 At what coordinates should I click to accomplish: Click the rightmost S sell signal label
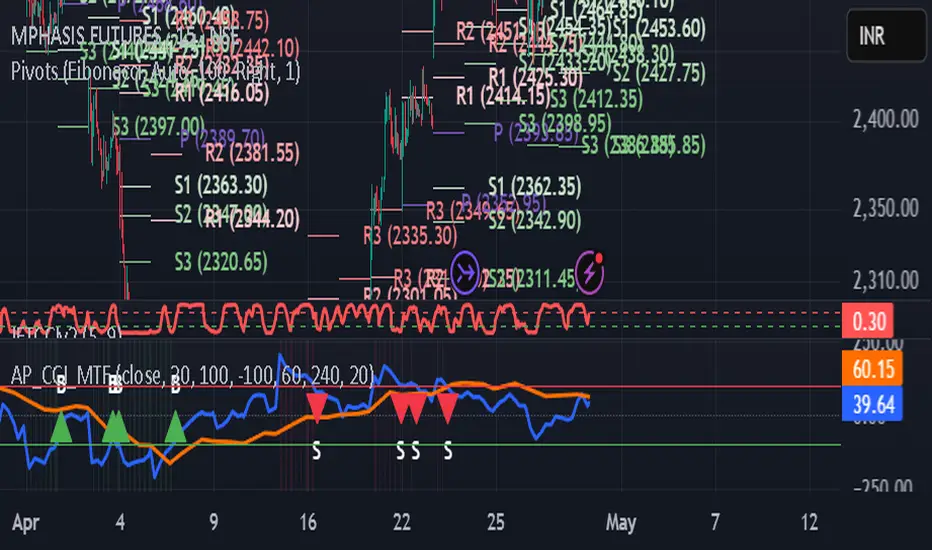(x=448, y=451)
